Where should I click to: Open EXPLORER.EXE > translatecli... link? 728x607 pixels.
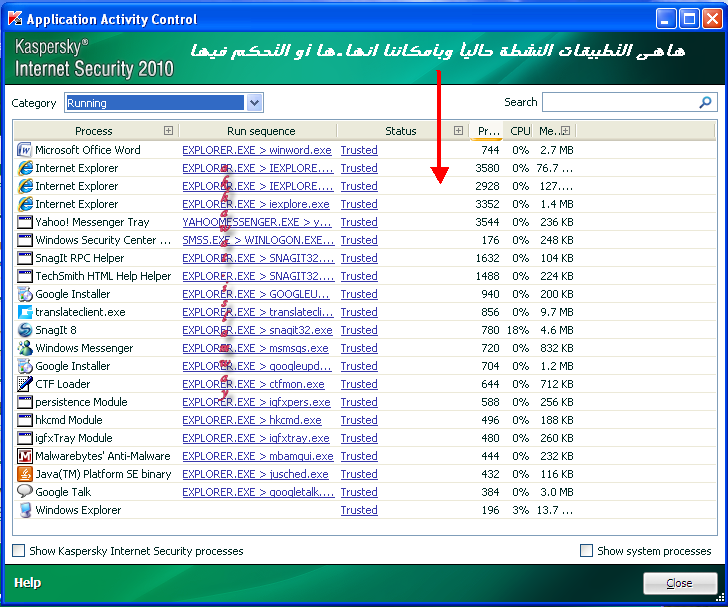coord(258,312)
